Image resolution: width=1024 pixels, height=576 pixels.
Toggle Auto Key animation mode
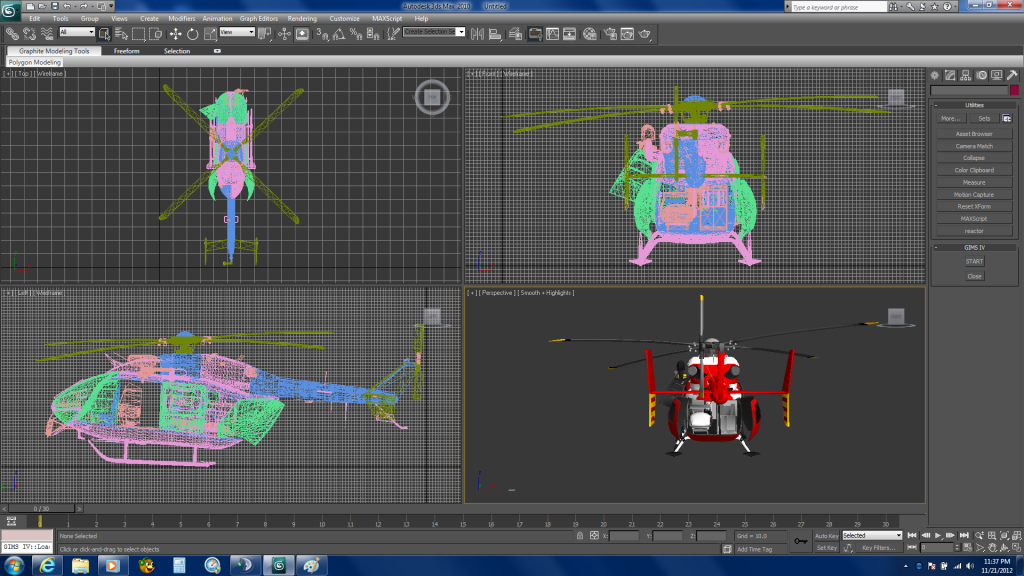(x=826, y=535)
